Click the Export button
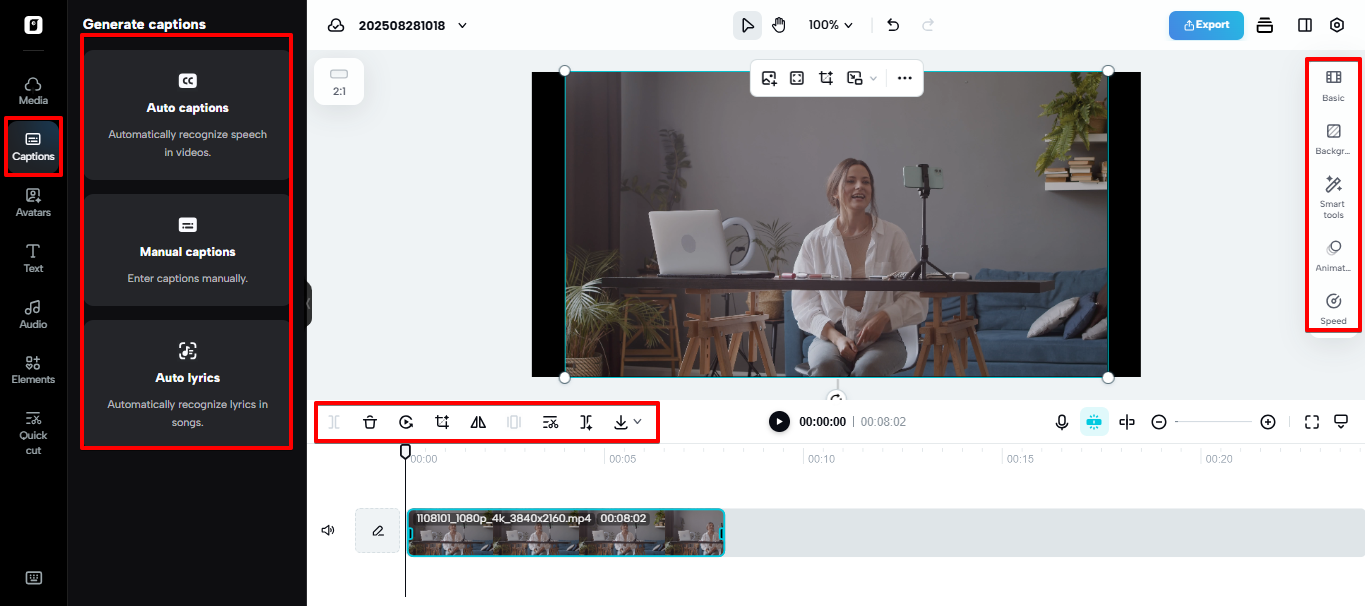Image resolution: width=1366 pixels, height=606 pixels. point(1205,25)
